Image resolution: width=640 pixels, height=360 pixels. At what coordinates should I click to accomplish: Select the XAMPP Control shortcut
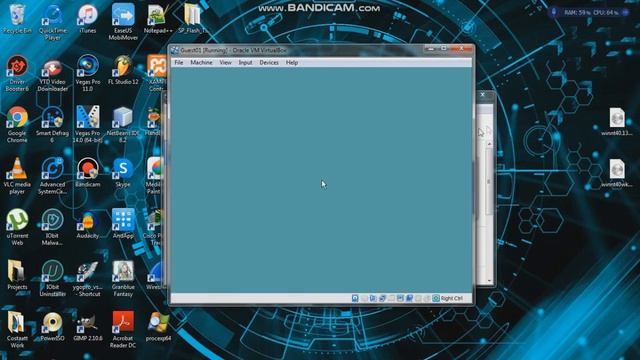click(x=157, y=73)
